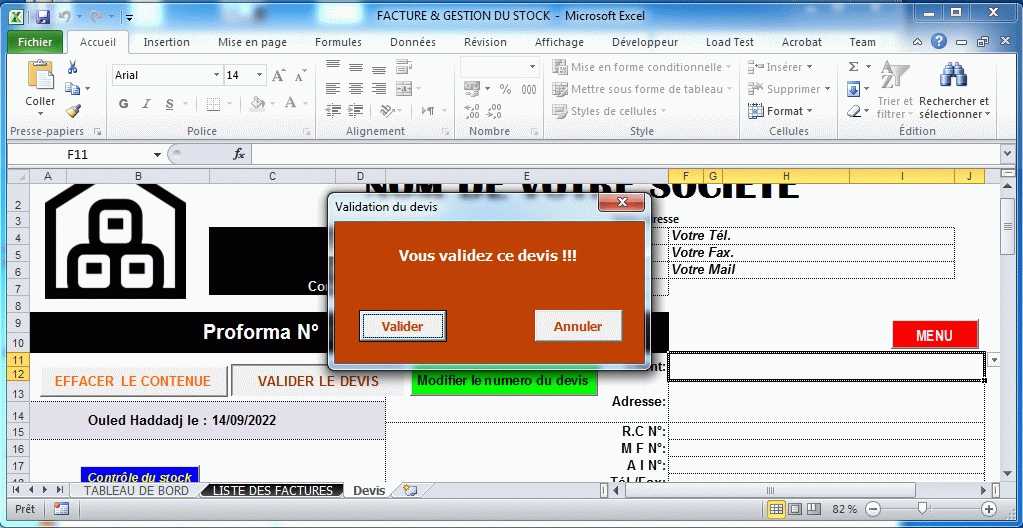Decrease font size with the small A icon
The width and height of the screenshot is (1023, 528).
pyautogui.click(x=299, y=76)
